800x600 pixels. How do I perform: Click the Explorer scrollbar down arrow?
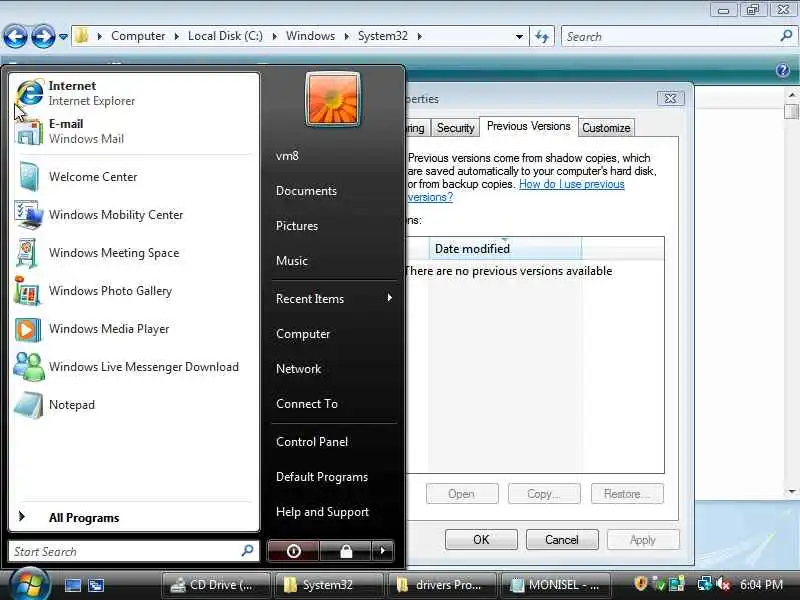pyautogui.click(x=791, y=491)
